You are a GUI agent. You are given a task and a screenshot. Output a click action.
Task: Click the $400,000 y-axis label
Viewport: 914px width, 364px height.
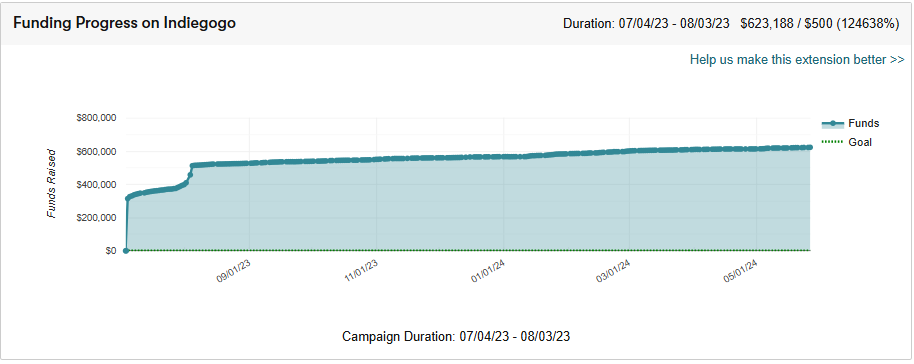point(97,184)
